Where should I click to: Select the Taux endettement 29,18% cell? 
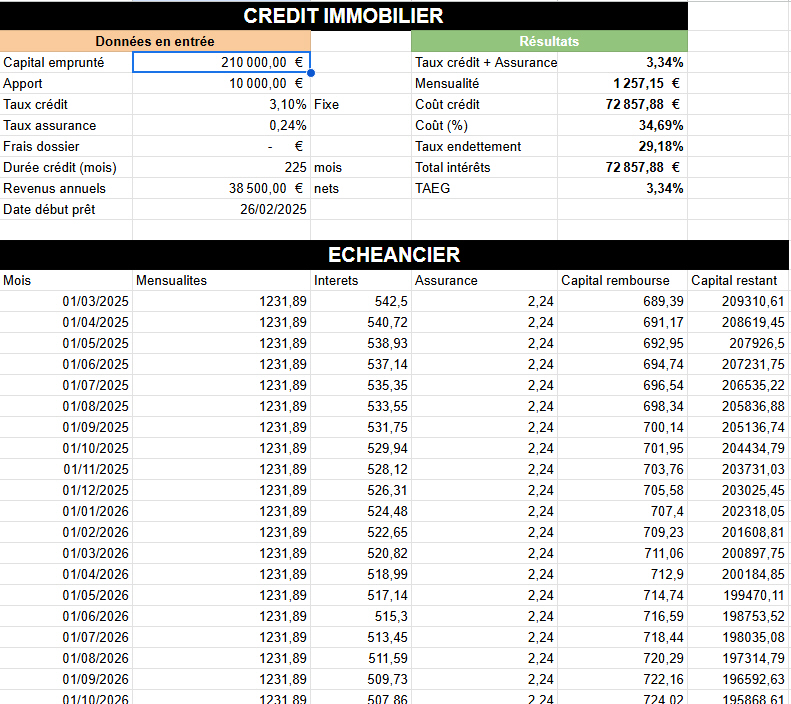tap(623, 146)
